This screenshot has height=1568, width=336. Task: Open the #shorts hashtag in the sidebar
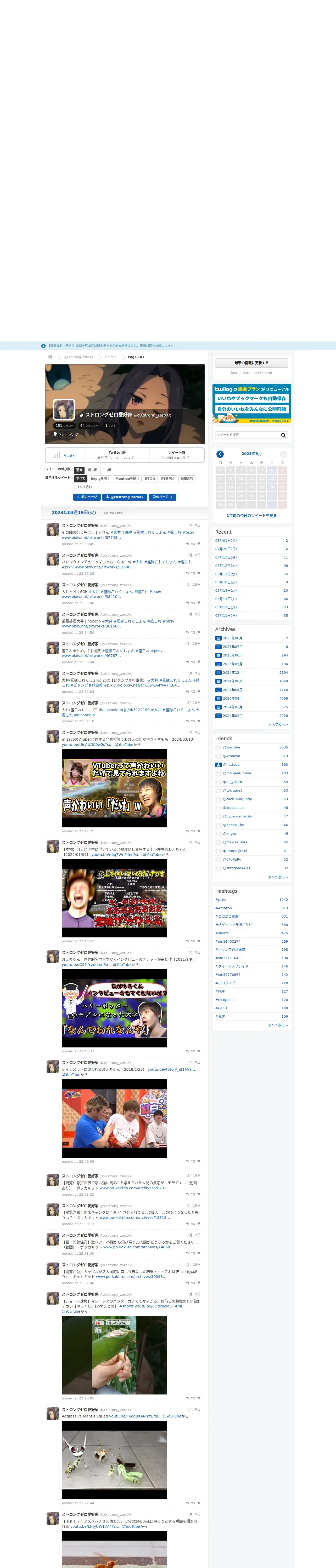tap(222, 933)
